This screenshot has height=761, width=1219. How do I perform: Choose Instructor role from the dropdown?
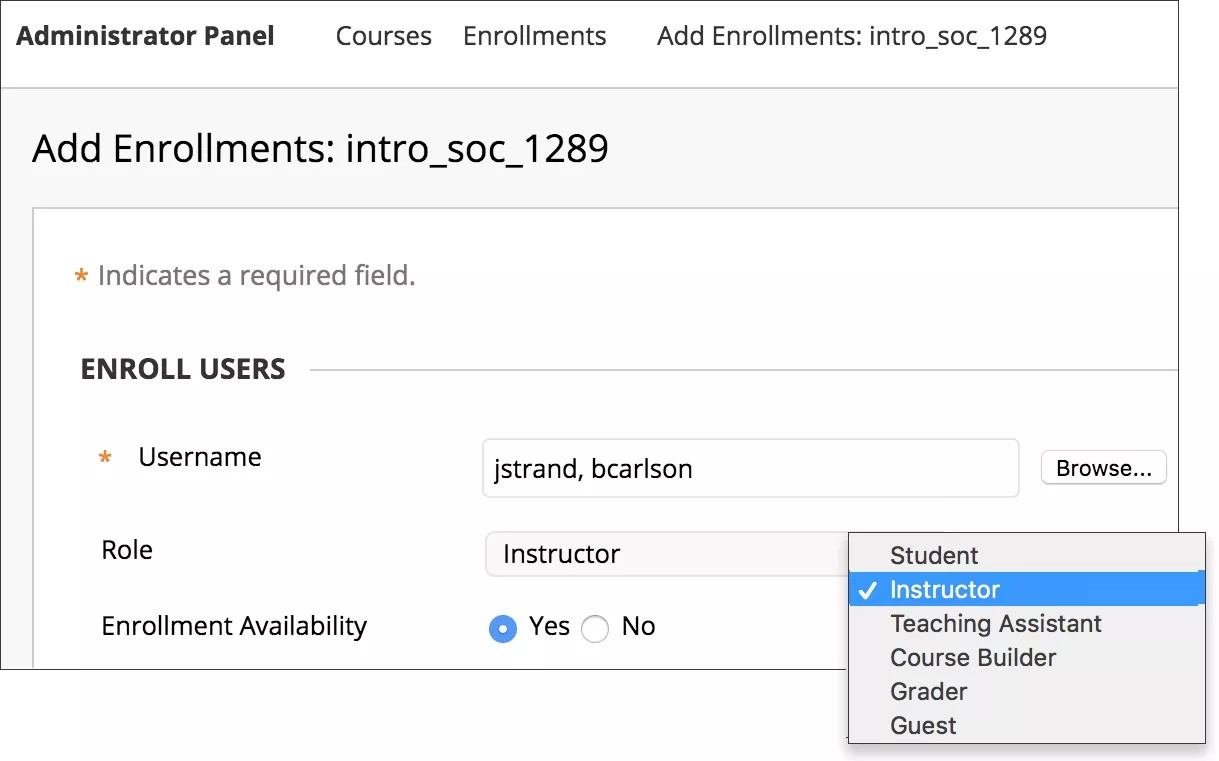pos(945,589)
